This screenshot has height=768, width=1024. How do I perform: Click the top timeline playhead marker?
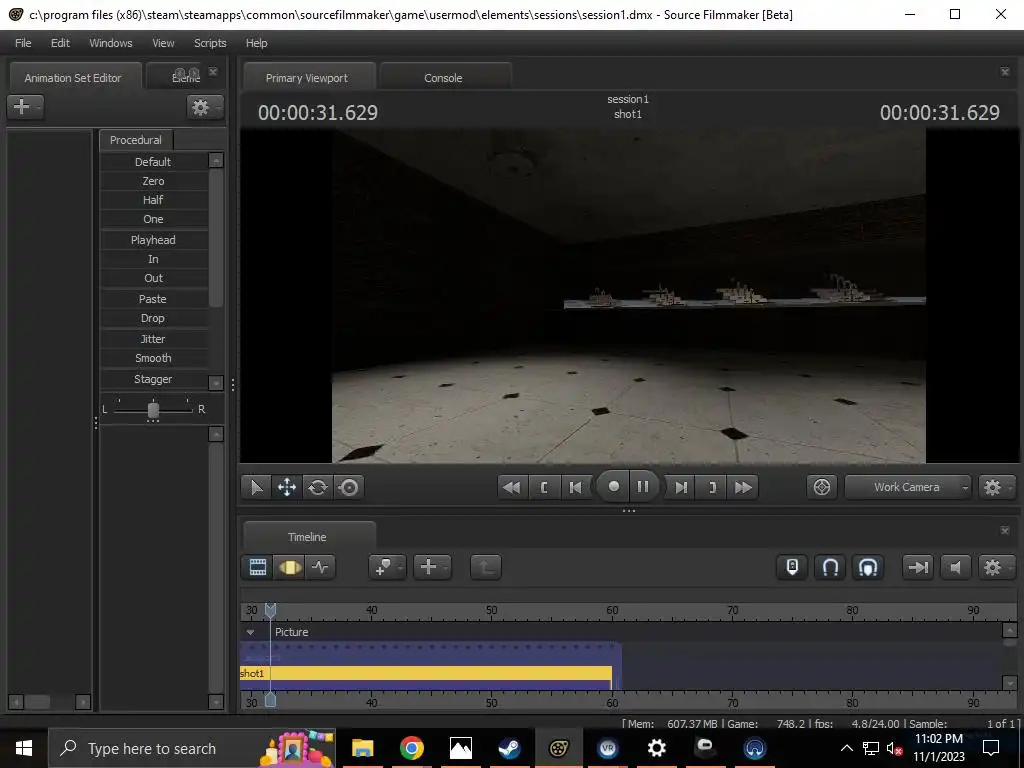[270, 610]
